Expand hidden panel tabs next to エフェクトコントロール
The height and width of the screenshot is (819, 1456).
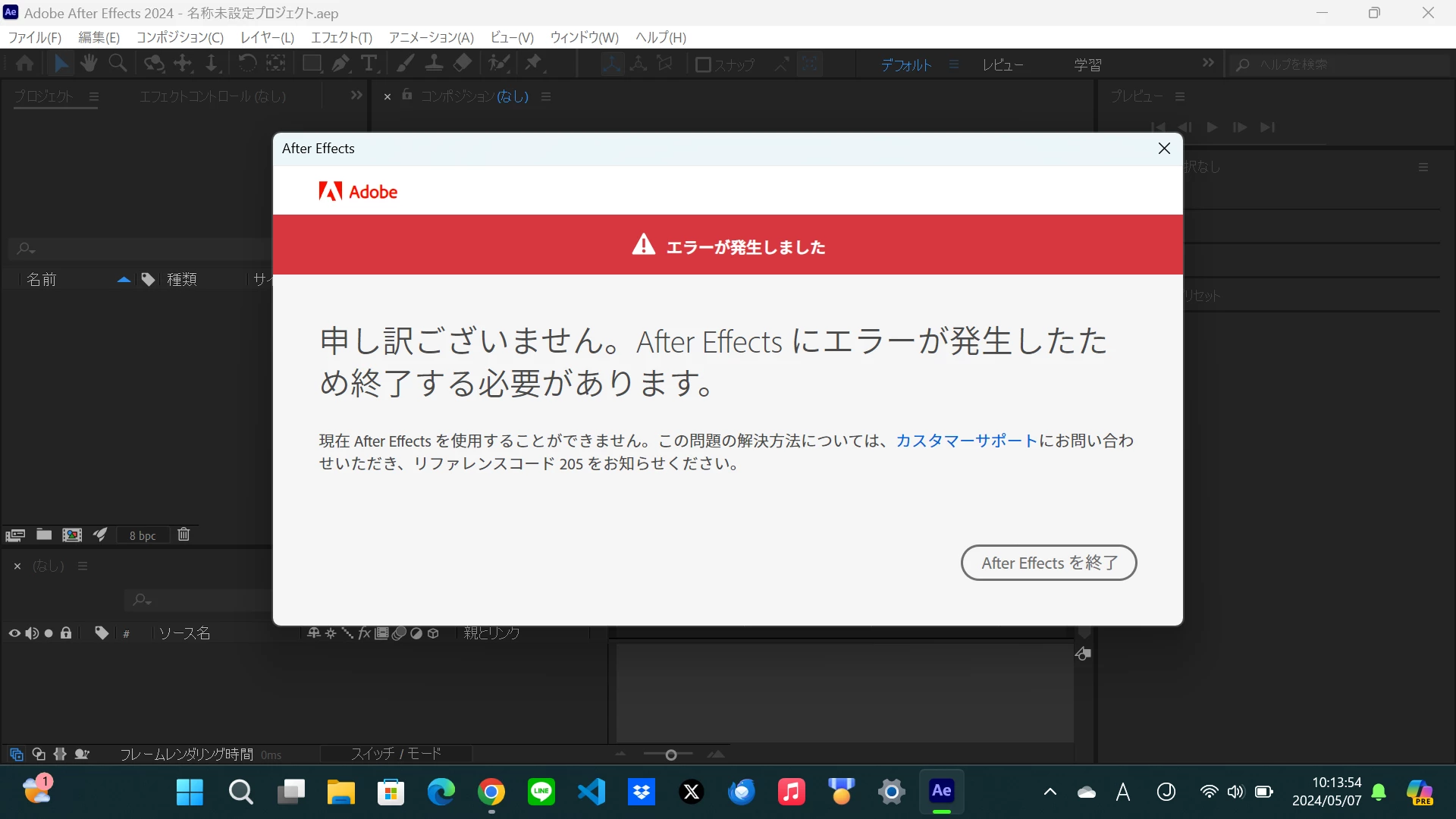point(356,96)
